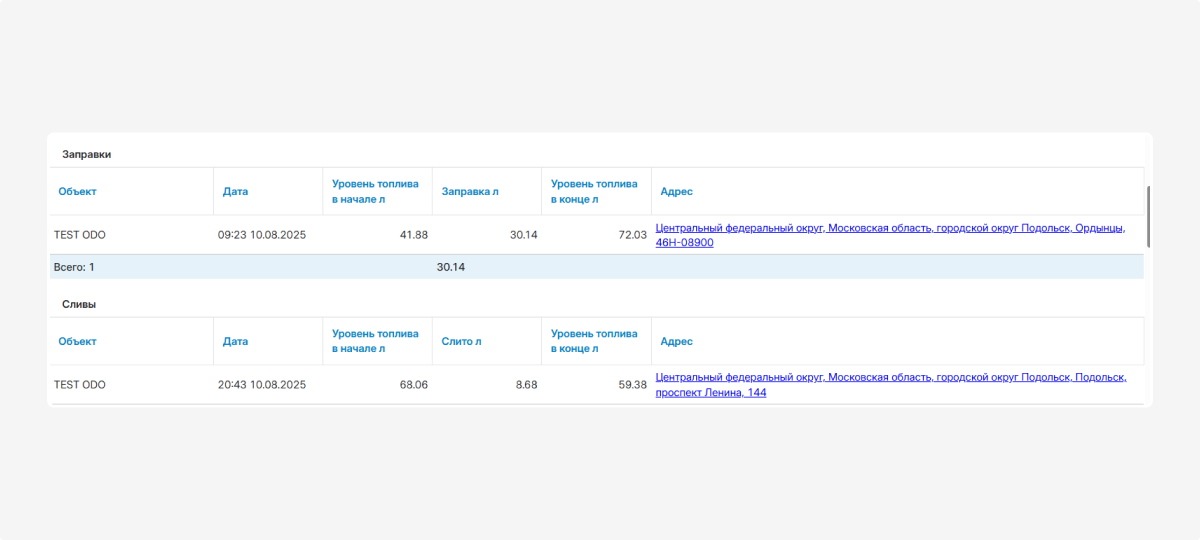Image resolution: width=1200 pixels, height=540 pixels.
Task: Select TEST ODO in the Сливы row
Action: pyautogui.click(x=80, y=385)
